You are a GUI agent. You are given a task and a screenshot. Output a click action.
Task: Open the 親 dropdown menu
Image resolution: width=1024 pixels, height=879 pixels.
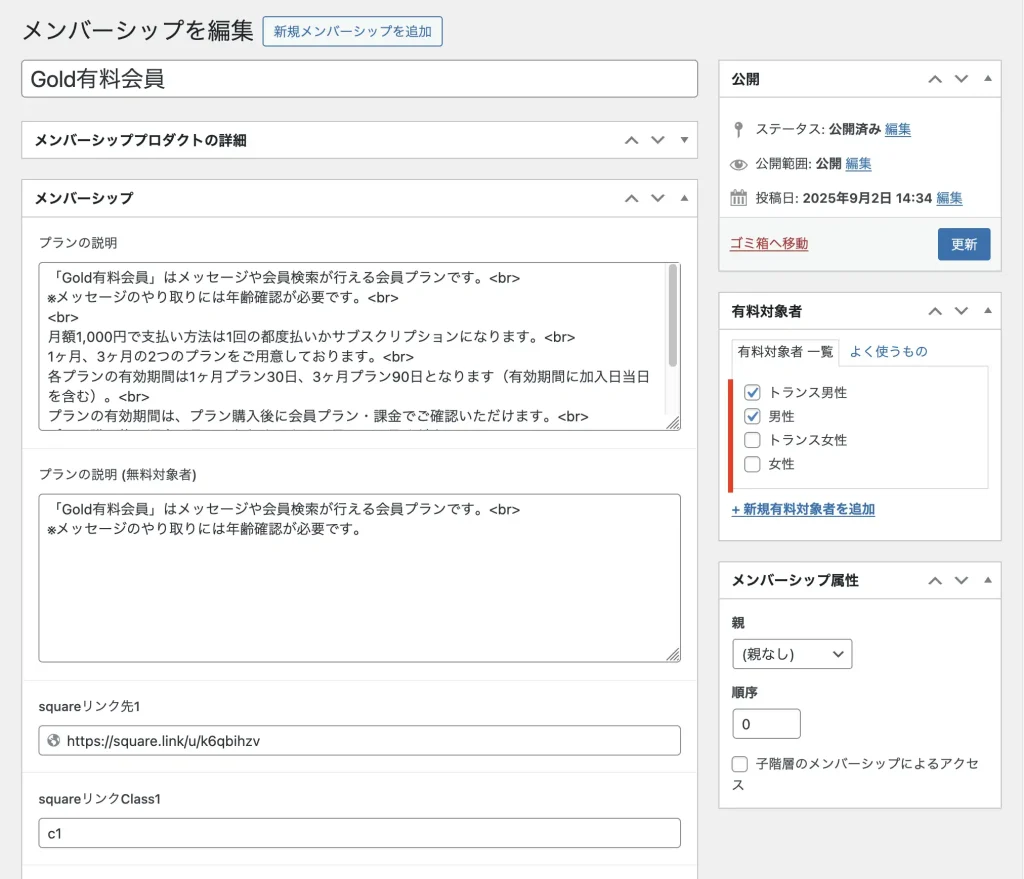click(792, 654)
